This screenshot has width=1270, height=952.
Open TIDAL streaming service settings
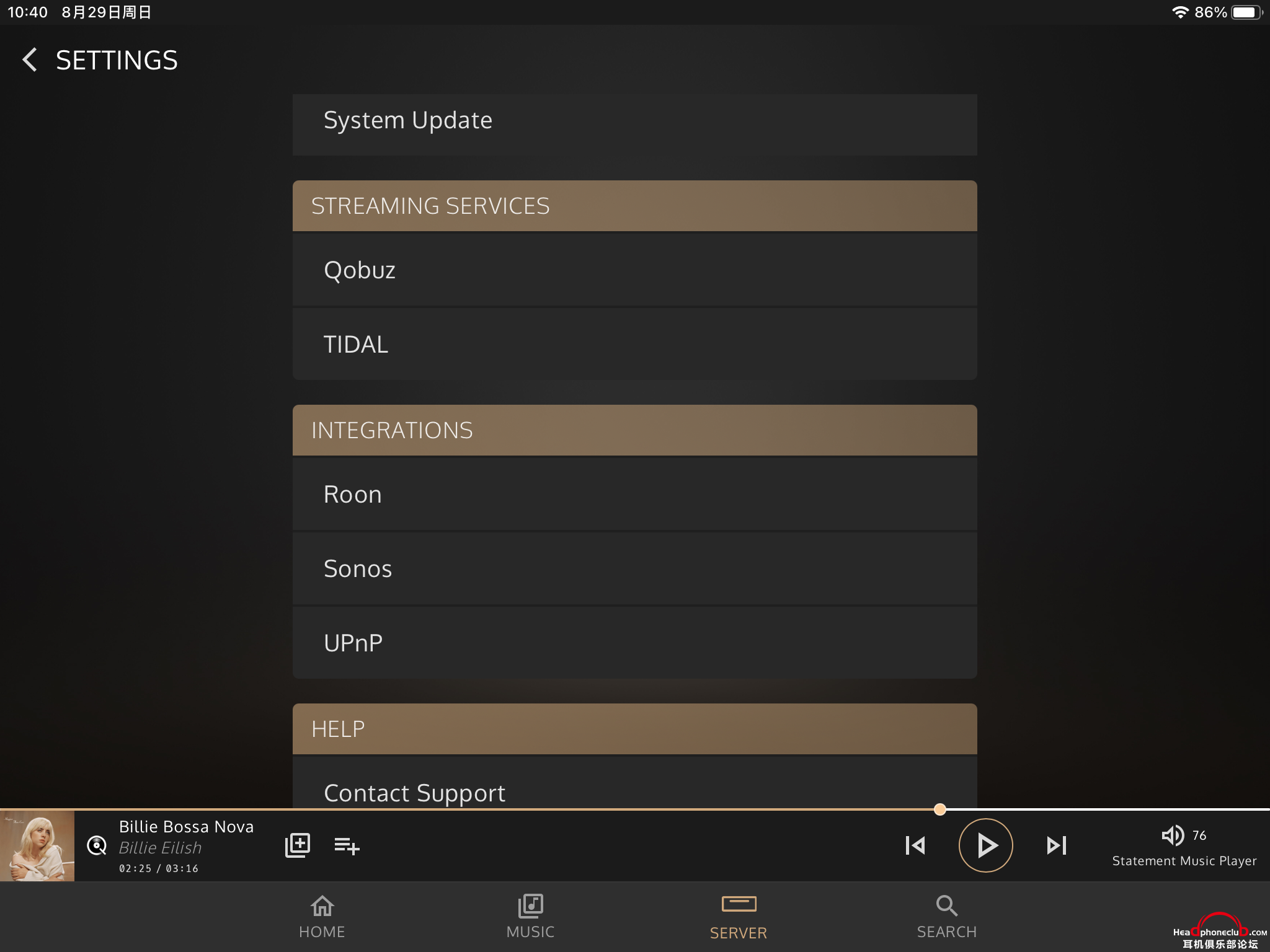point(634,344)
